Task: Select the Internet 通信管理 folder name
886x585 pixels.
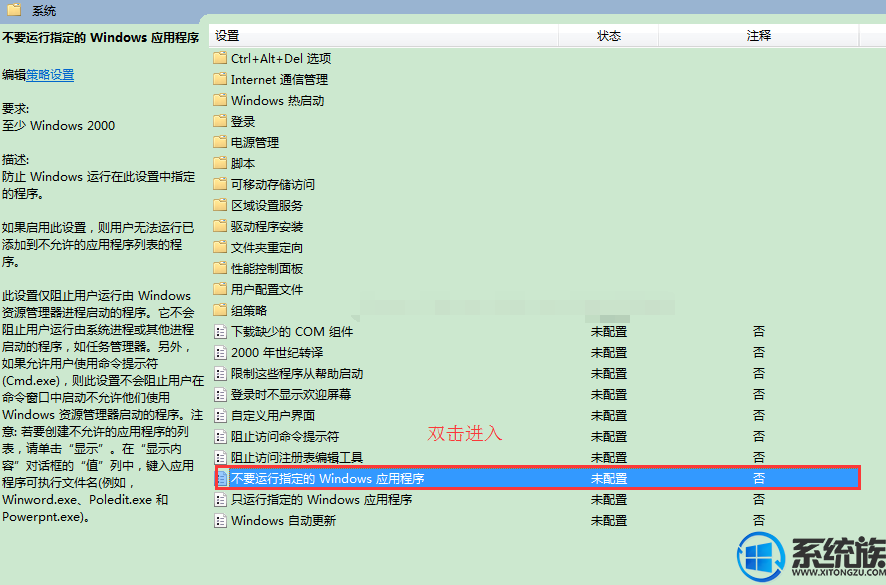Action: pyautogui.click(x=279, y=79)
